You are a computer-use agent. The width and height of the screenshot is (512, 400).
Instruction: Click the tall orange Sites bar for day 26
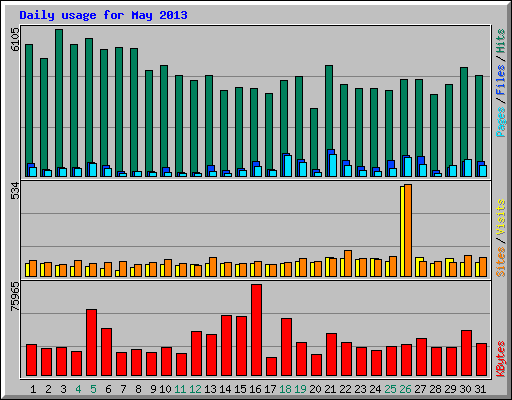coord(408,230)
